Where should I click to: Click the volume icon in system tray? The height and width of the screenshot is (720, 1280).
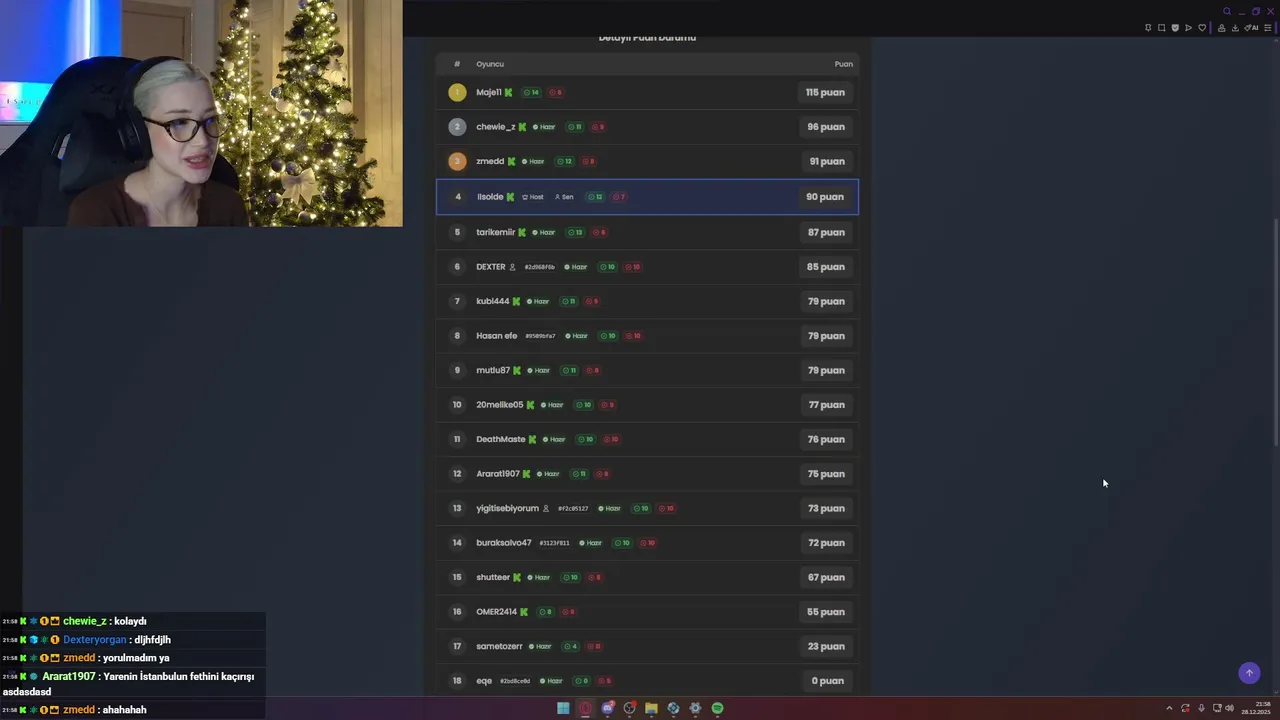coord(1229,708)
